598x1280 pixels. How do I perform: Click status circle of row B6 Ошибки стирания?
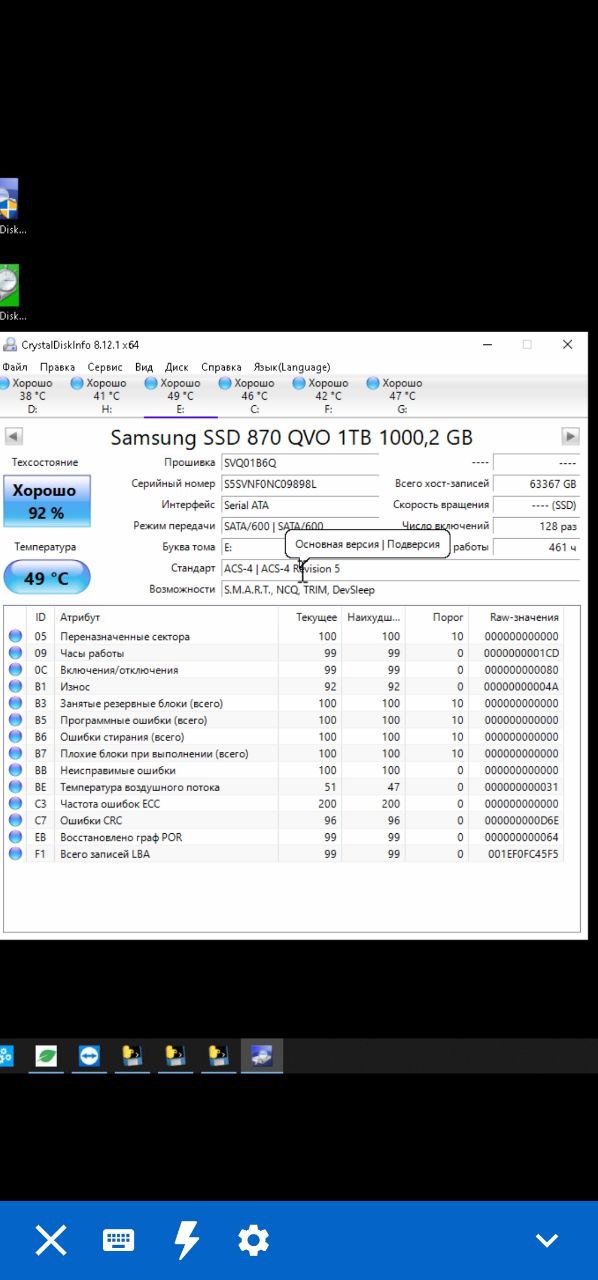coord(15,737)
